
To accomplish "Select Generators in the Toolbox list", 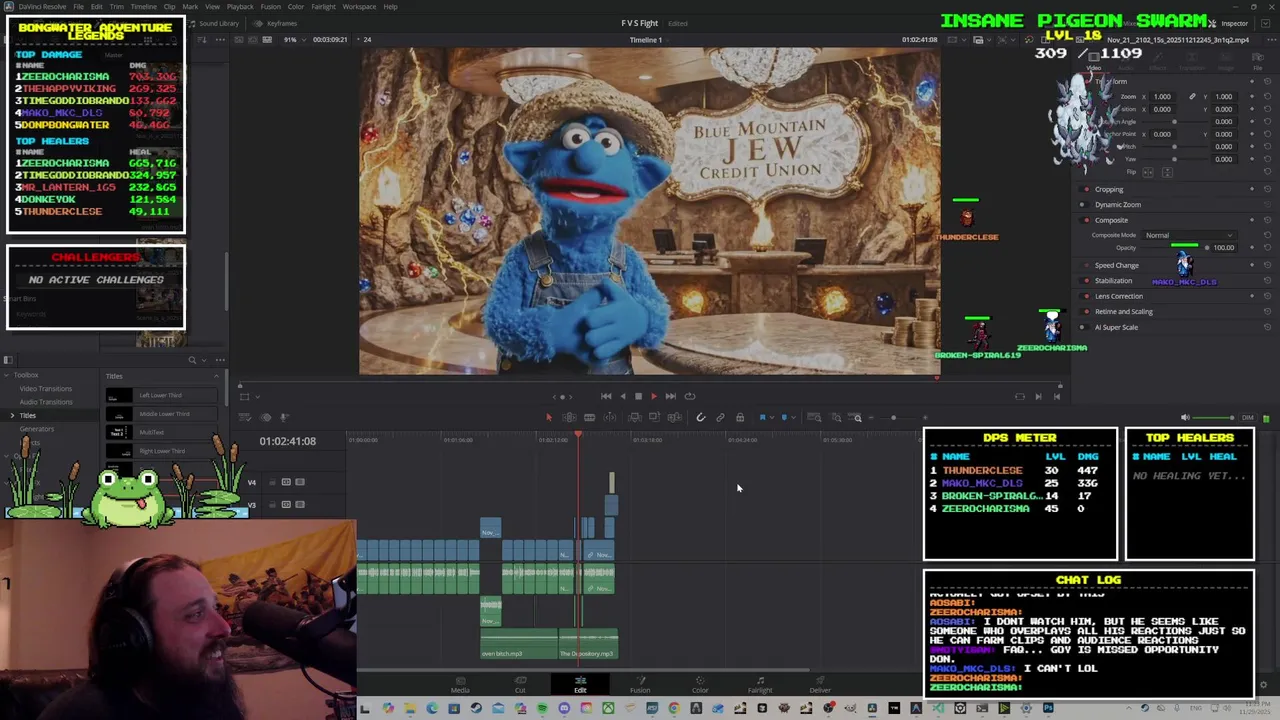I will click(x=37, y=429).
